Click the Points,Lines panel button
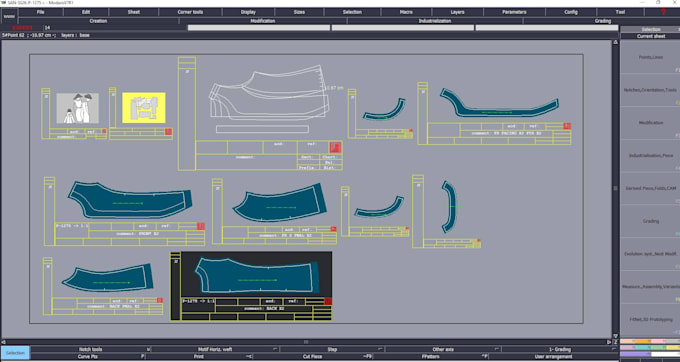Screen dimensions: 680x362 tap(651, 57)
